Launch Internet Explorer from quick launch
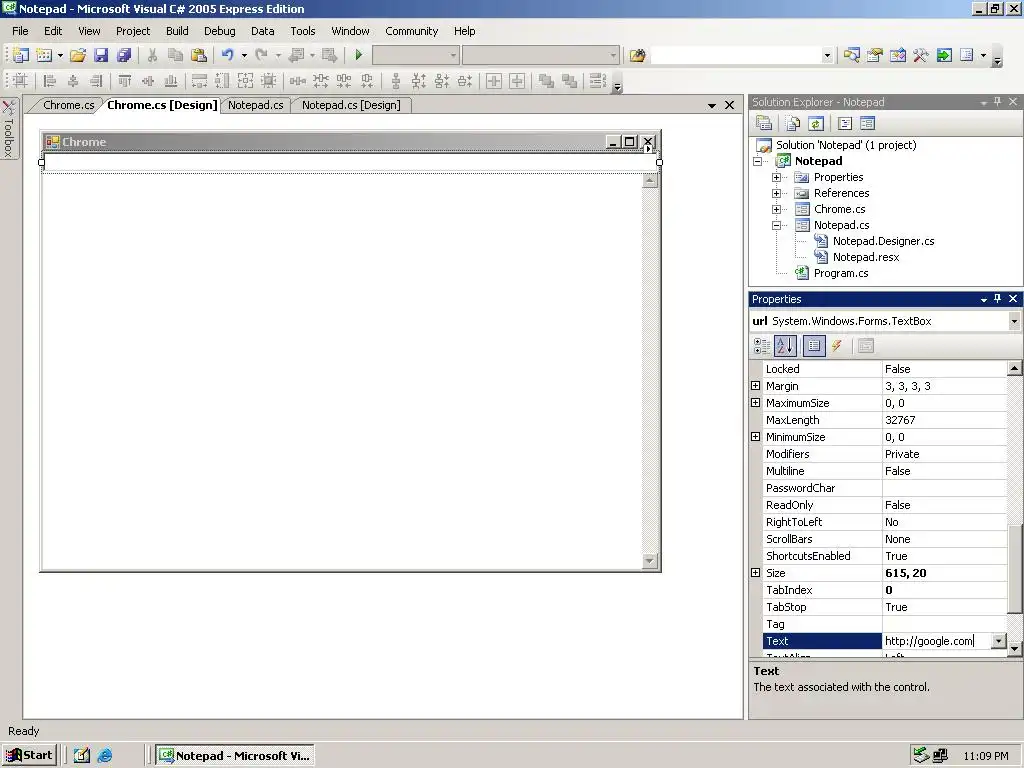The image size is (1024, 768). coord(104,756)
